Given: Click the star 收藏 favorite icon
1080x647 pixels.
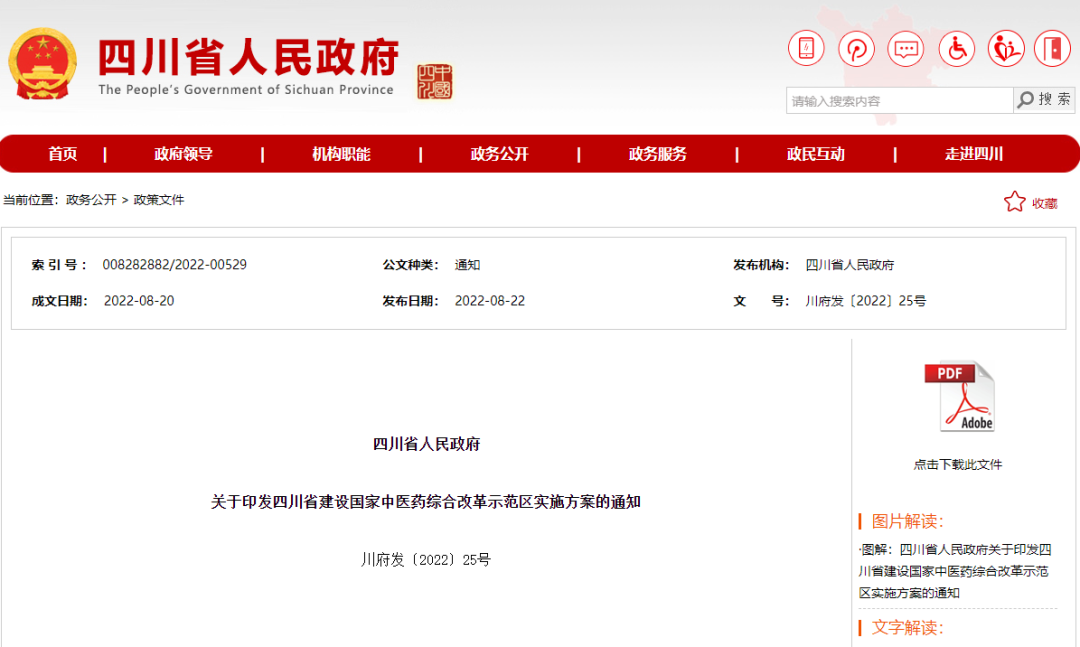Looking at the screenshot, I should pos(1015,202).
